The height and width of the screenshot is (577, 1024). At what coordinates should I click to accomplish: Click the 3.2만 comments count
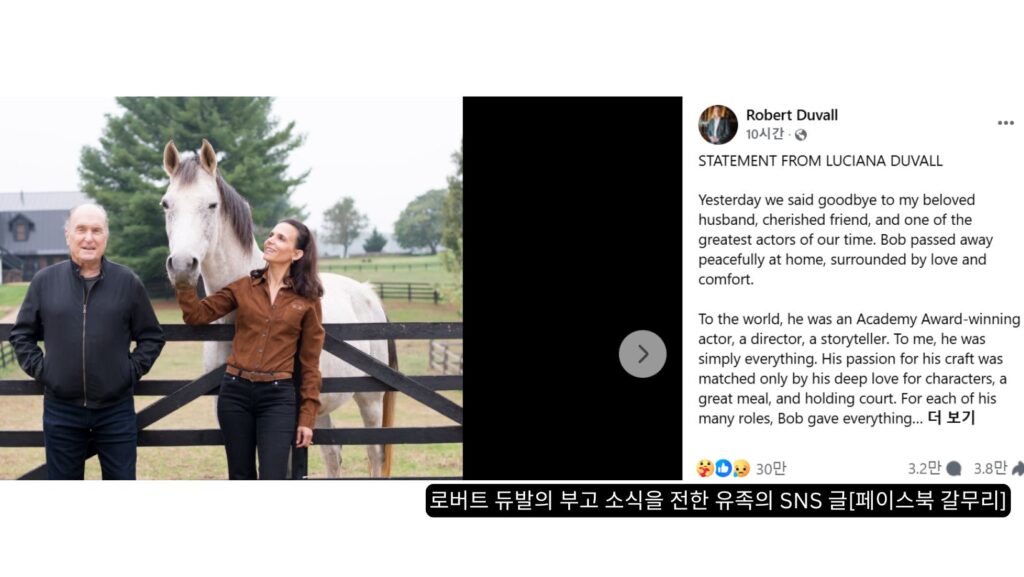[923, 468]
